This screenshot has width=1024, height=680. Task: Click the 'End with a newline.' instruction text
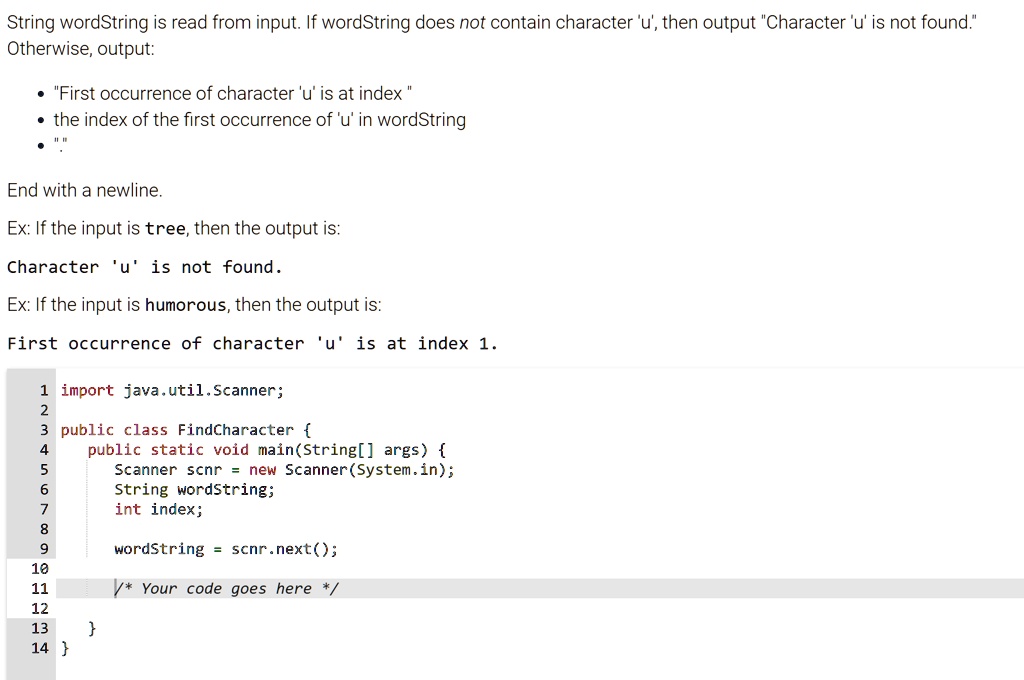pyautogui.click(x=84, y=190)
